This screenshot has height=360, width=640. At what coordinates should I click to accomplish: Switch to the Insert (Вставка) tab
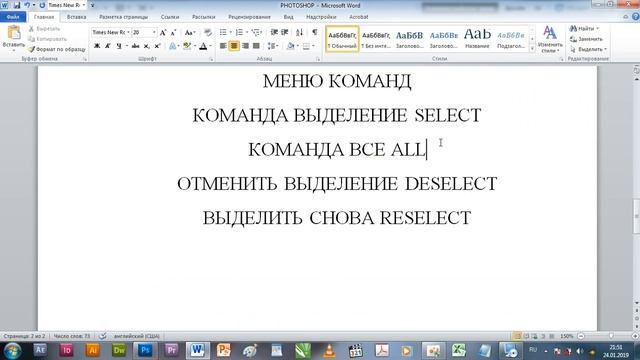tap(76, 17)
